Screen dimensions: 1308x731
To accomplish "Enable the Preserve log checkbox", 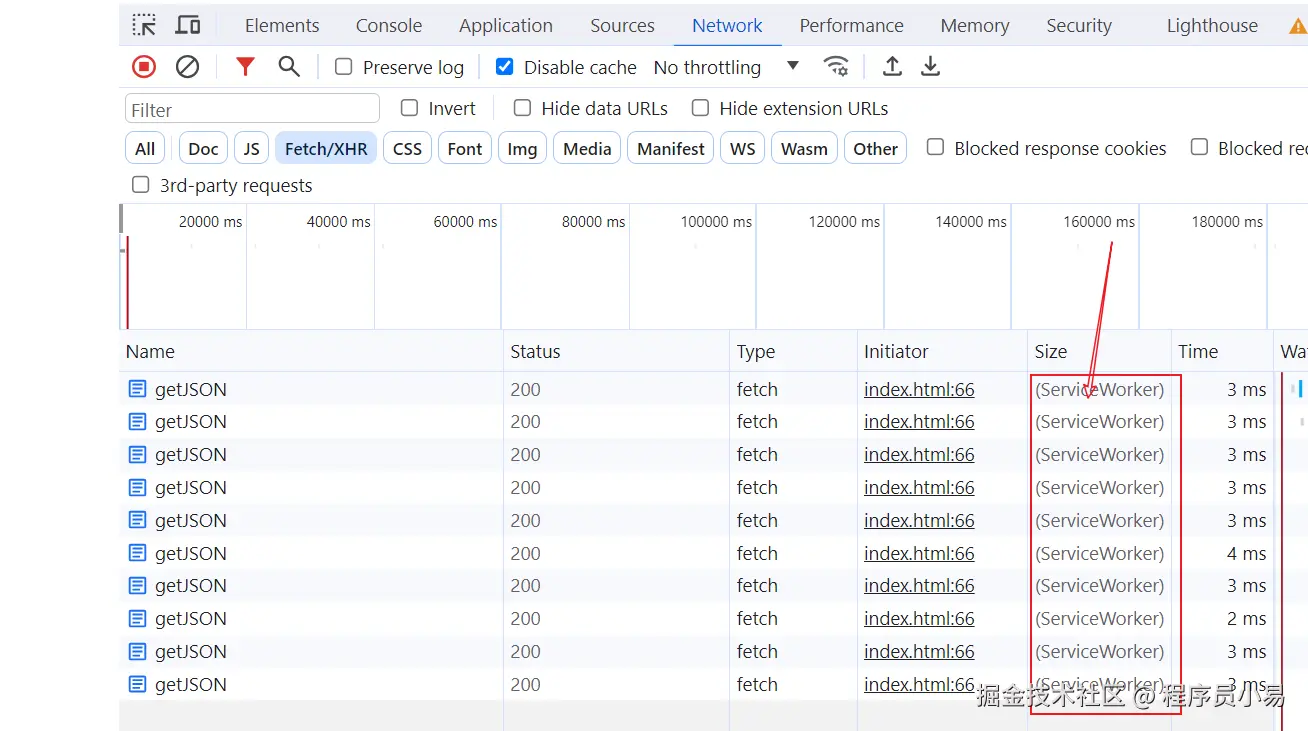I will pyautogui.click(x=344, y=67).
